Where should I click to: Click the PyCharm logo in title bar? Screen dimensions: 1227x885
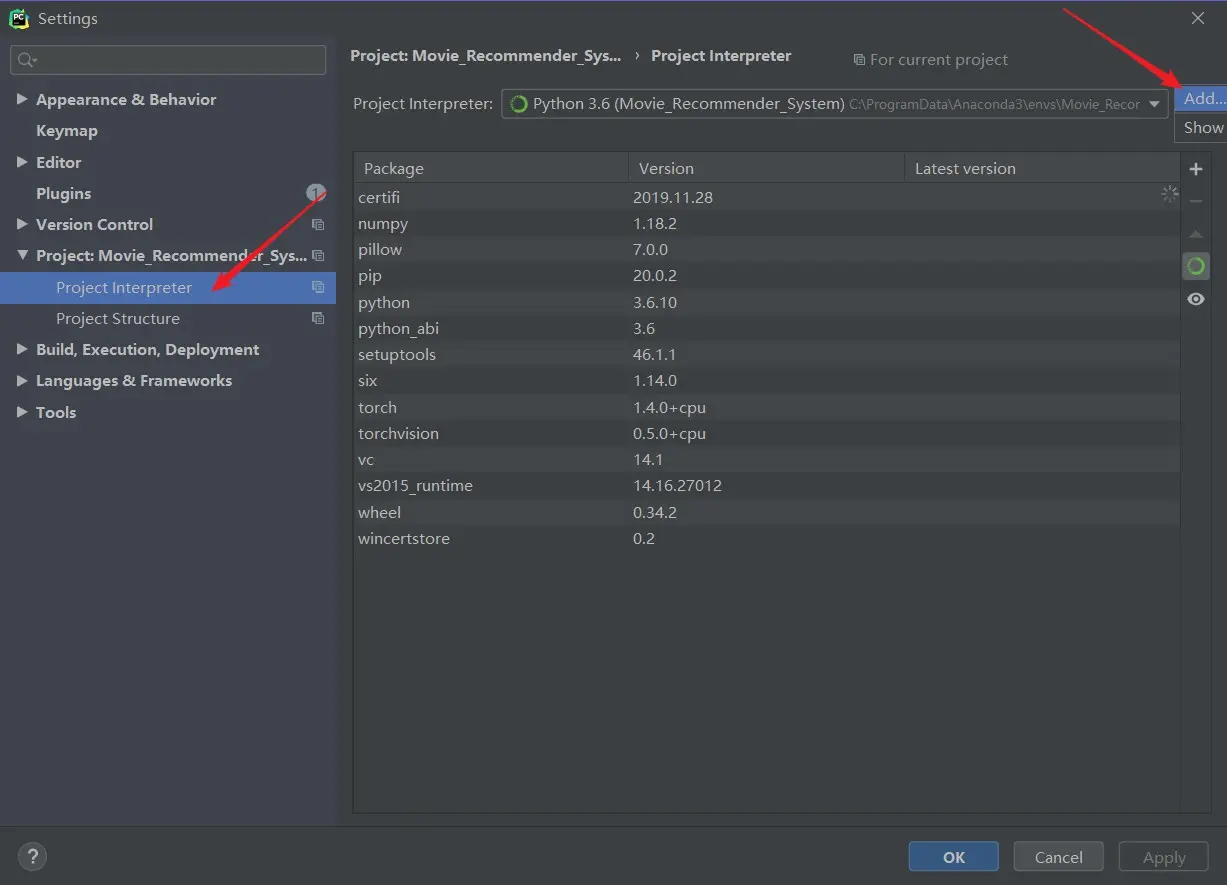coord(19,18)
